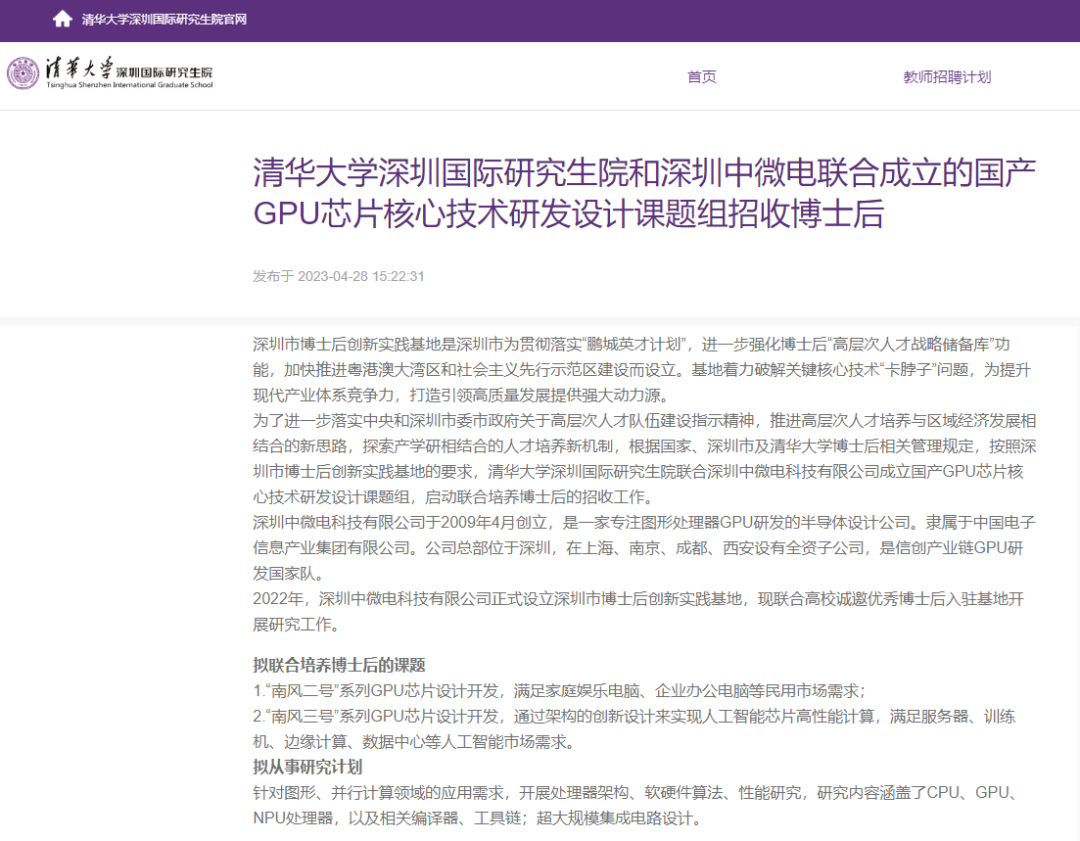This screenshot has width=1080, height=841.
Task: Click the English school name under logo
Action: tap(129, 86)
